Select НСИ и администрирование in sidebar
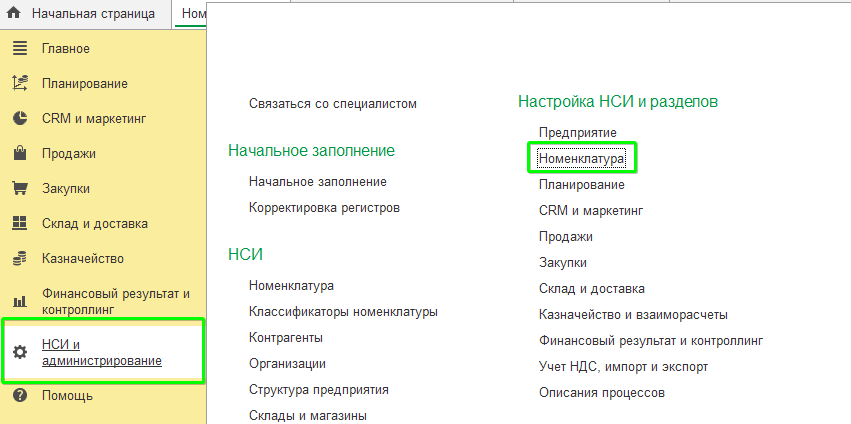This screenshot has height=424, width=851. click(101, 352)
